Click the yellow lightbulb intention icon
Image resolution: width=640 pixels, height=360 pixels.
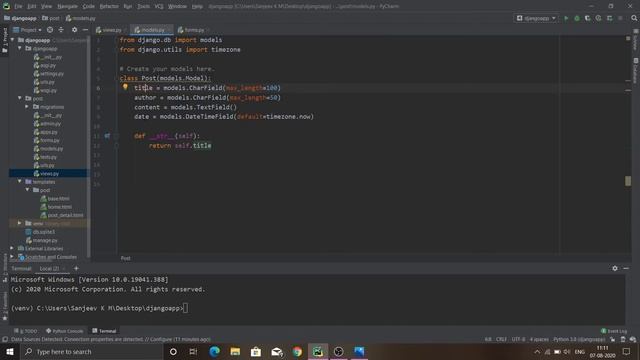tap(125, 87)
